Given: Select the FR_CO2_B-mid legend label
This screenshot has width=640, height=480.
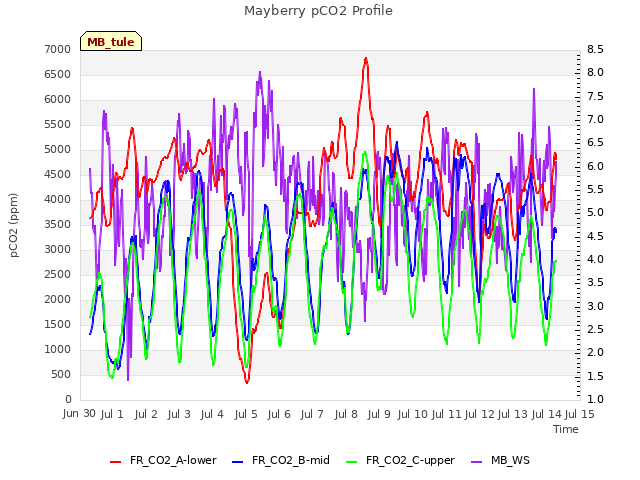Looking at the screenshot, I should point(291,460).
